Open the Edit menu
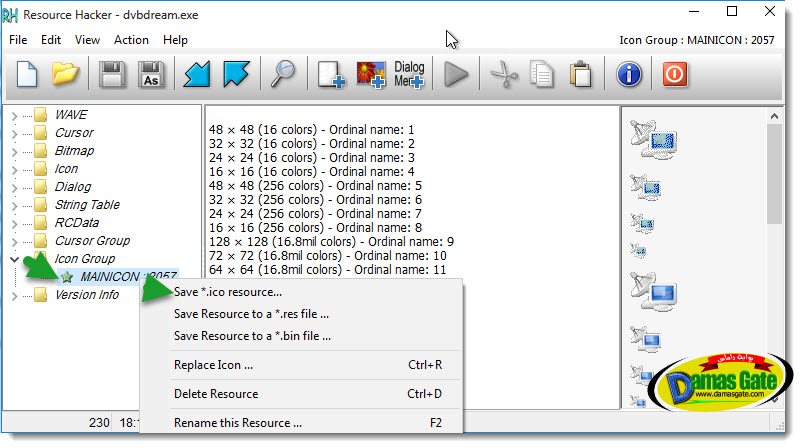This screenshot has width=800, height=448. tap(51, 40)
